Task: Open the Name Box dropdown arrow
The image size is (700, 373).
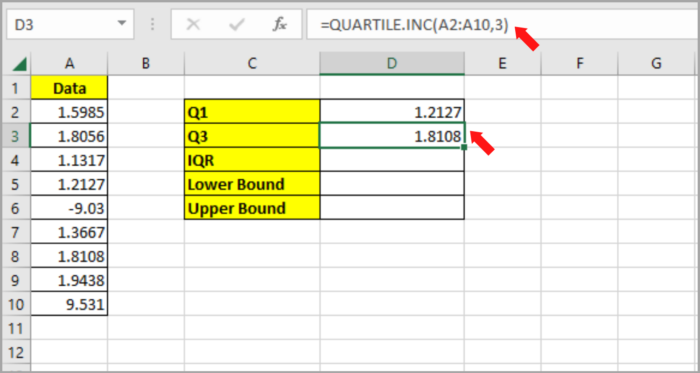Action: pos(121,23)
